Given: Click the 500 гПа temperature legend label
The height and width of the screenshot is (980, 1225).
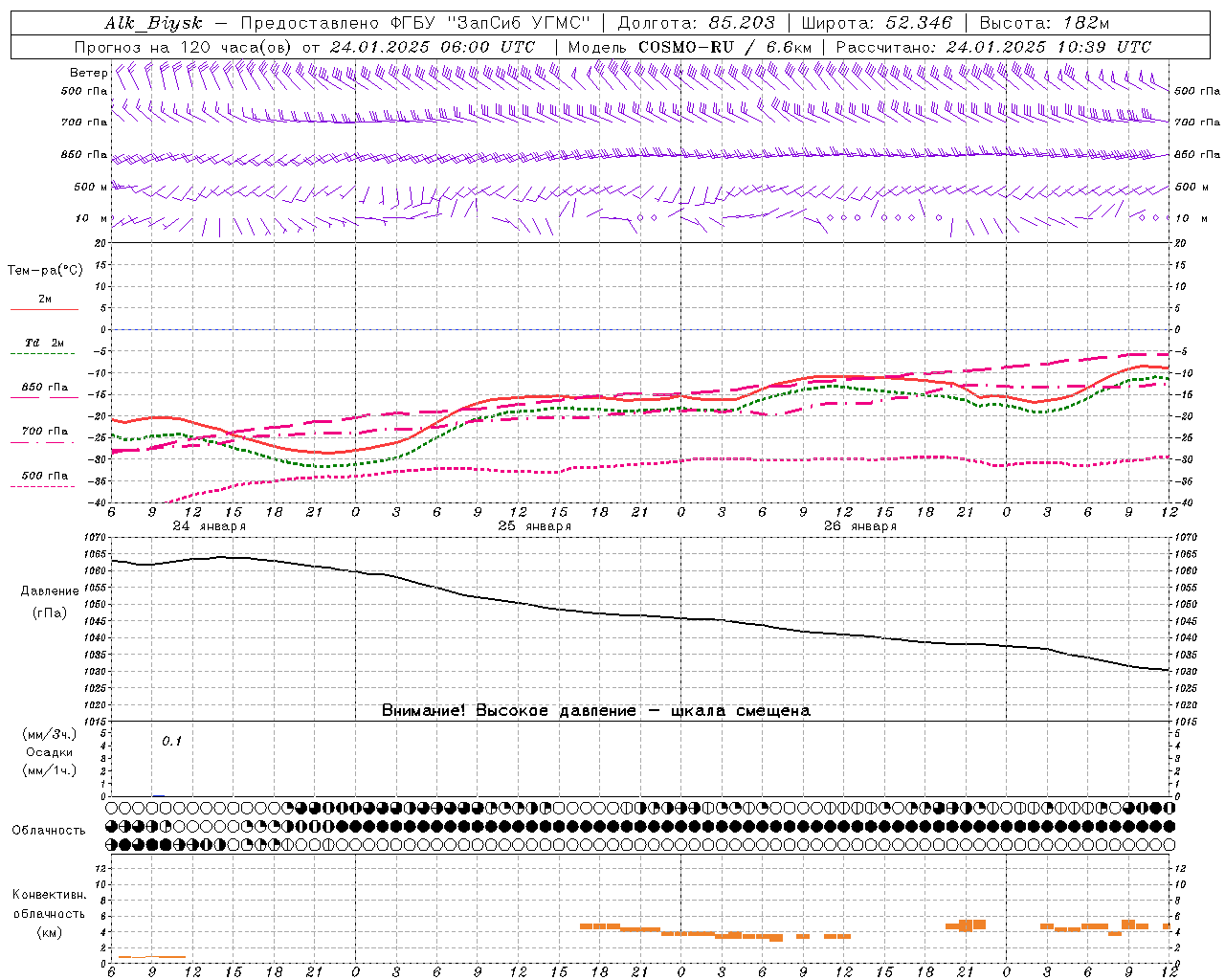Looking at the screenshot, I should (44, 476).
